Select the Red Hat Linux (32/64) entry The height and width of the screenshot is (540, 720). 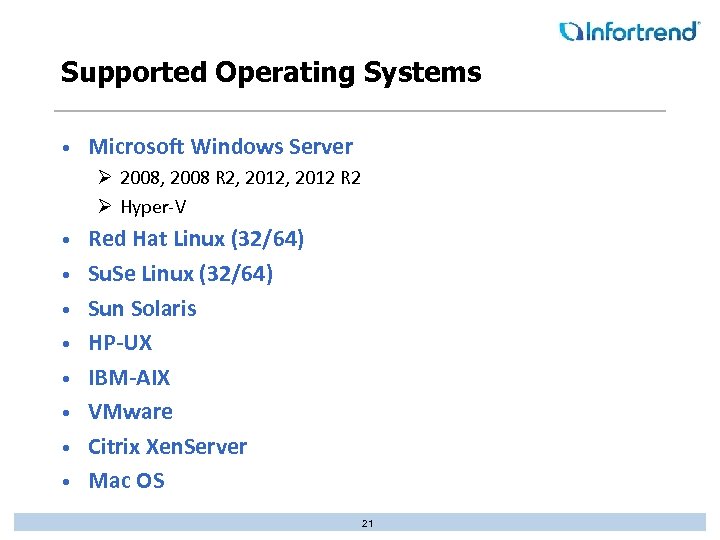click(x=196, y=239)
